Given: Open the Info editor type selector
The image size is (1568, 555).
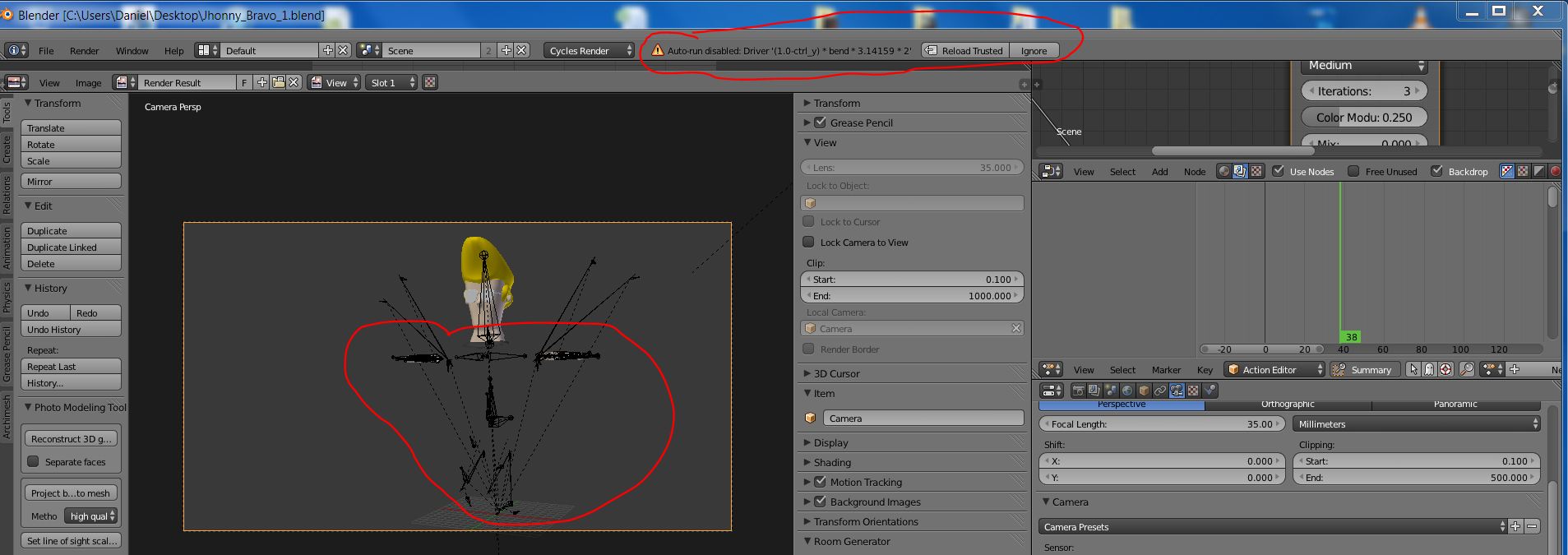Looking at the screenshot, I should coord(16,50).
